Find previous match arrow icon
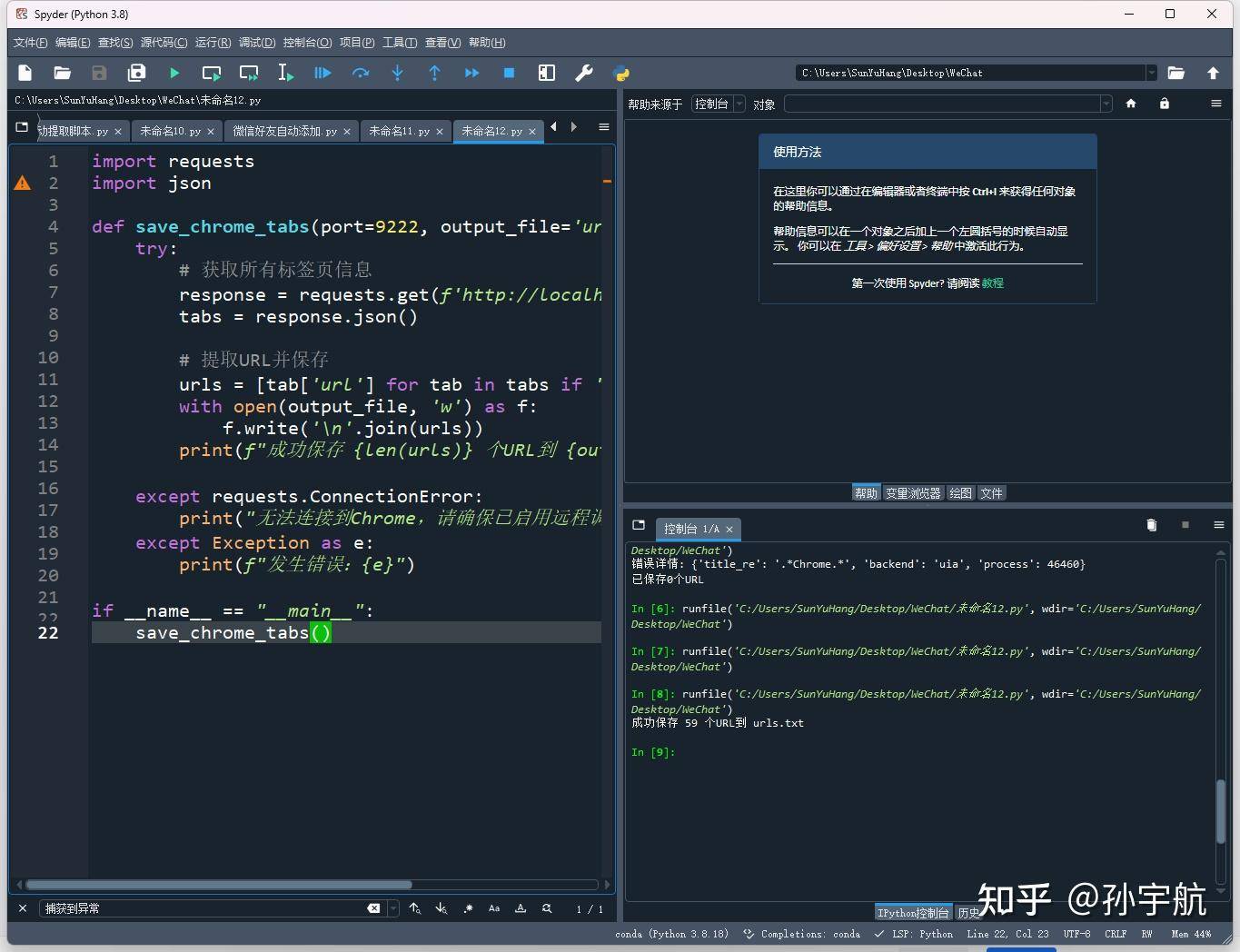Viewport: 1240px width, 952px height. point(414,907)
